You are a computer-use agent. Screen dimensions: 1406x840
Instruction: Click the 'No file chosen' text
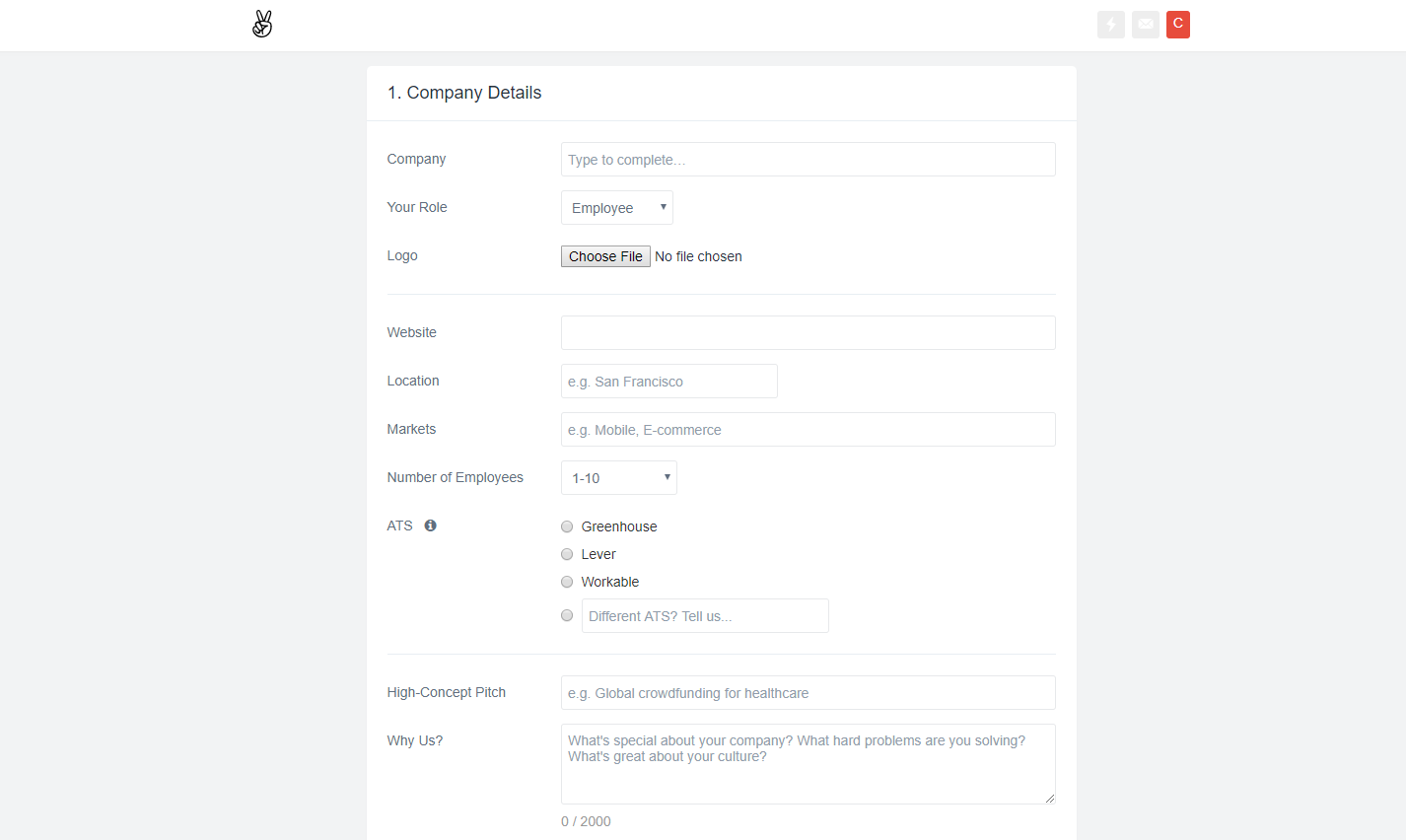(698, 256)
